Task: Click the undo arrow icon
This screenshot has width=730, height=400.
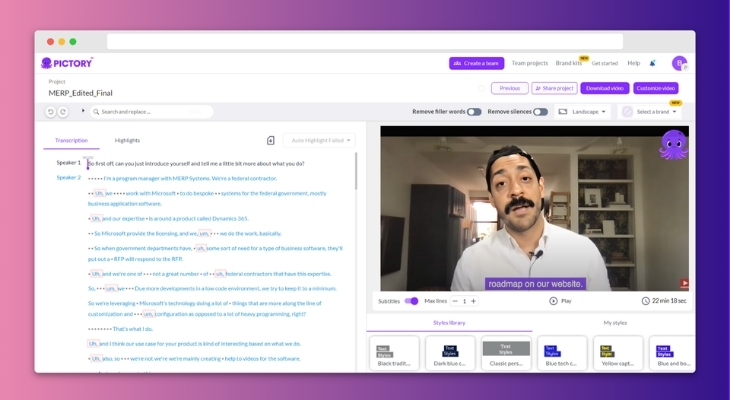Action: (51, 112)
